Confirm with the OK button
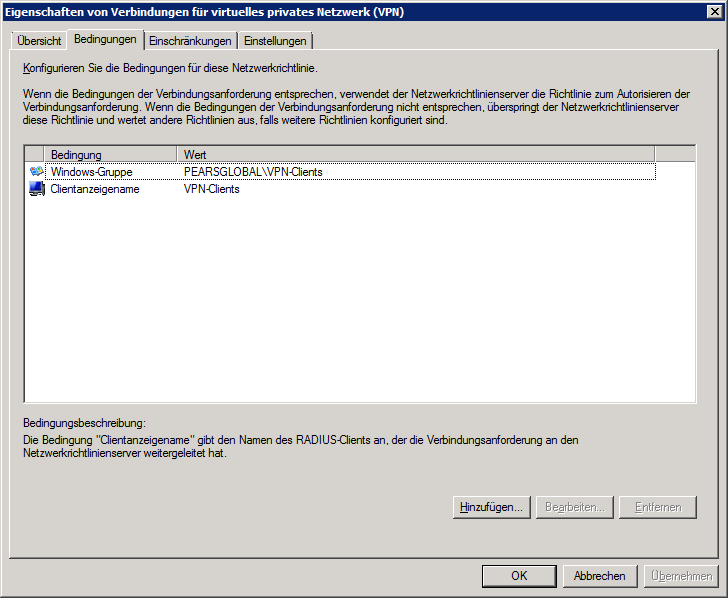The height and width of the screenshot is (598, 728). [519, 576]
